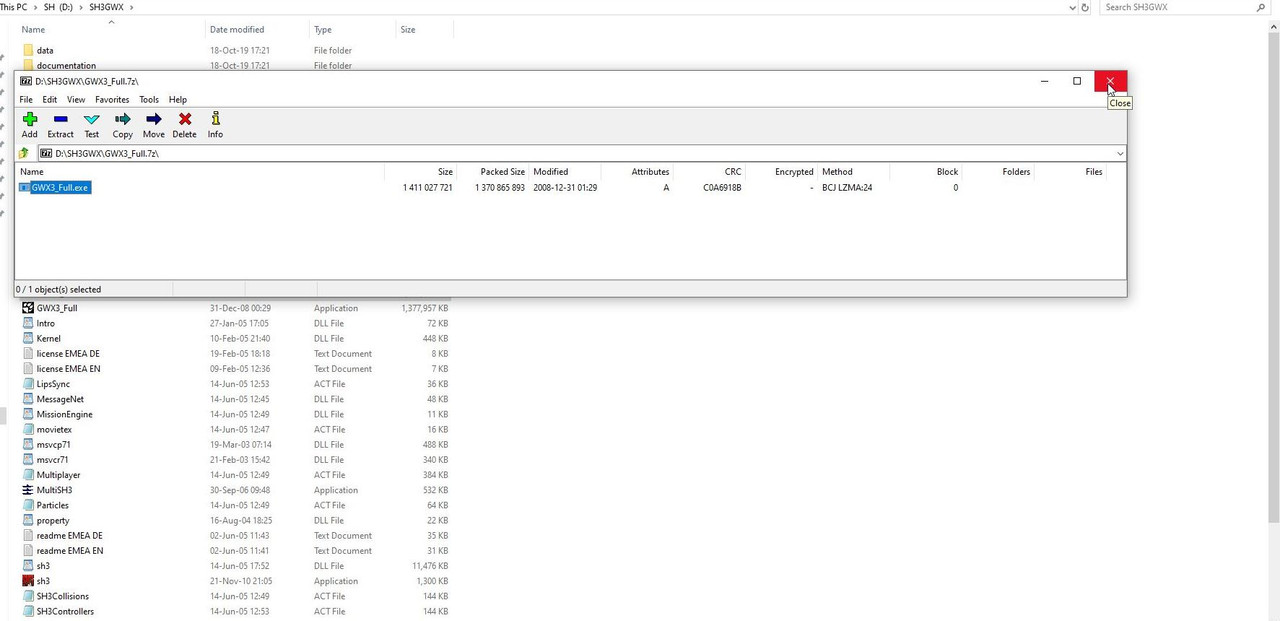
Task: Sort archive by Attributes column
Action: point(637,172)
